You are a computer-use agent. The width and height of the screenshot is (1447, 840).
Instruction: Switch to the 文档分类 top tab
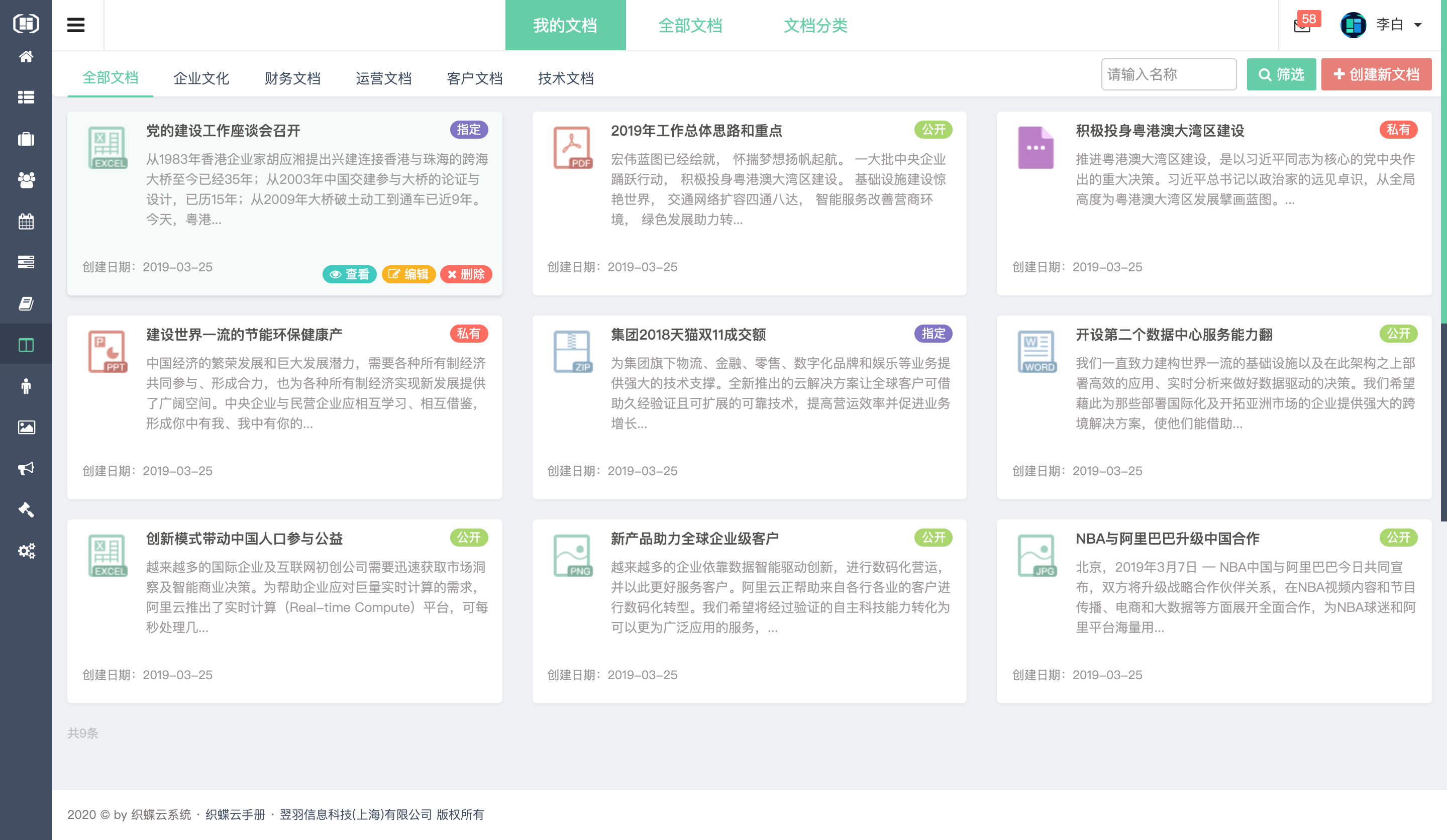point(815,25)
